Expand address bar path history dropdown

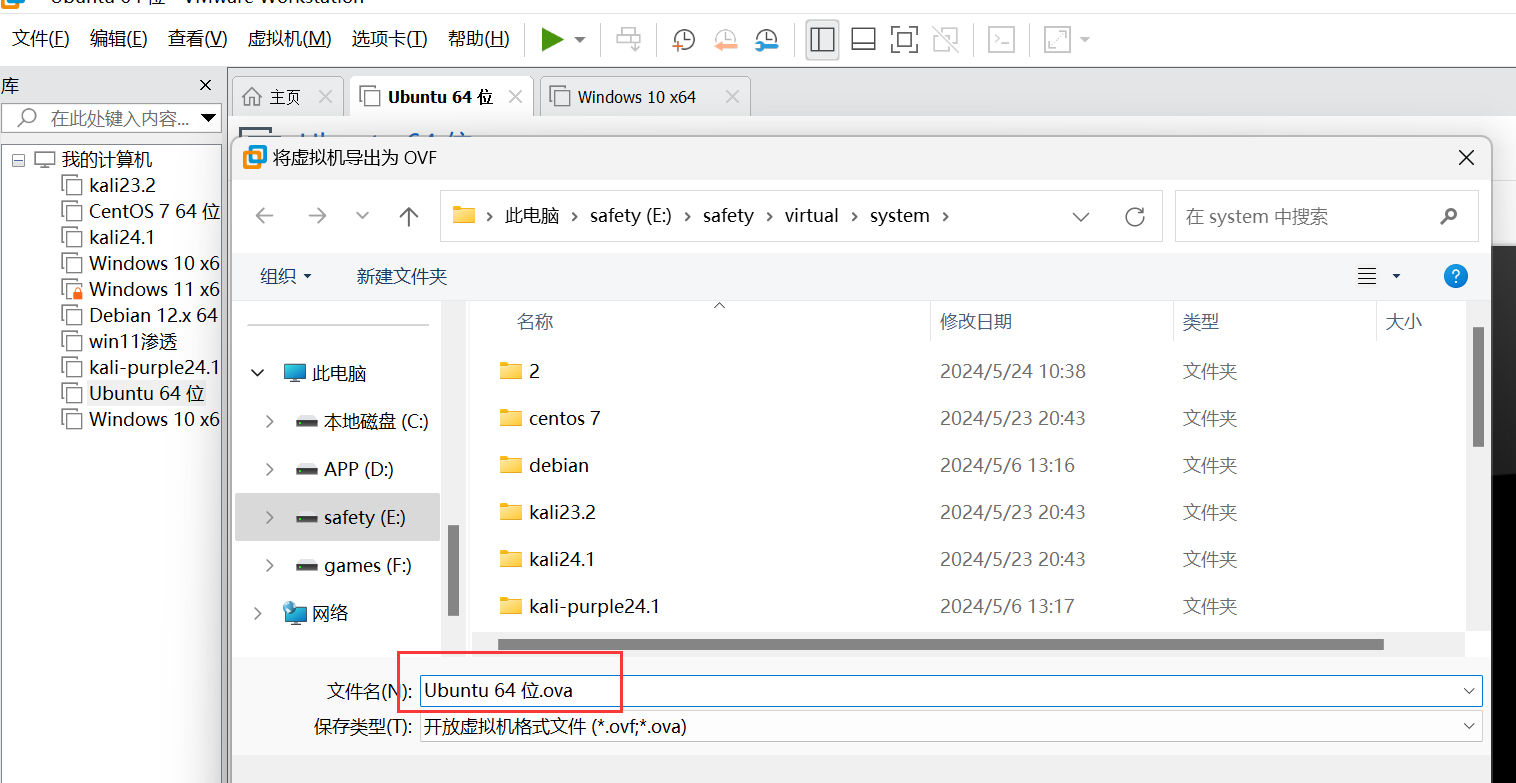pos(1081,216)
